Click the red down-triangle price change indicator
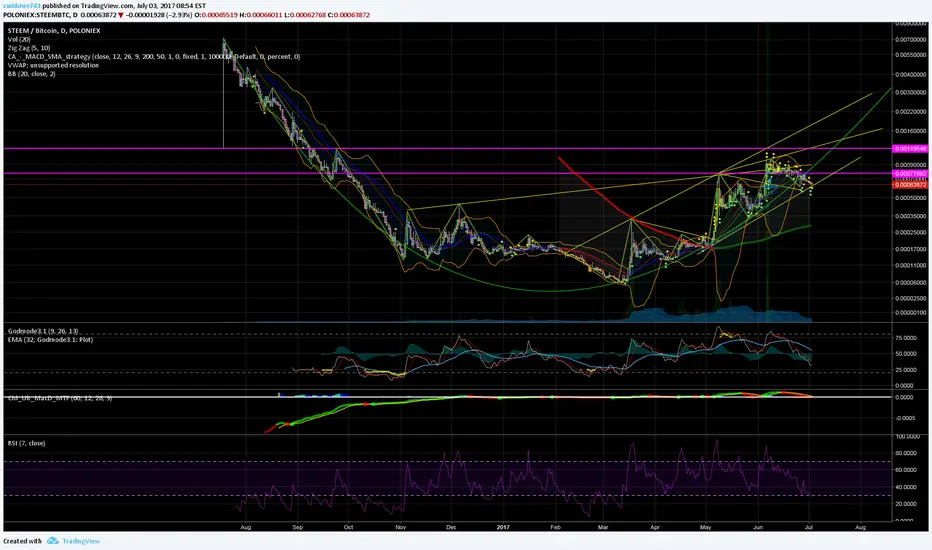The height and width of the screenshot is (550, 932). [121, 15]
